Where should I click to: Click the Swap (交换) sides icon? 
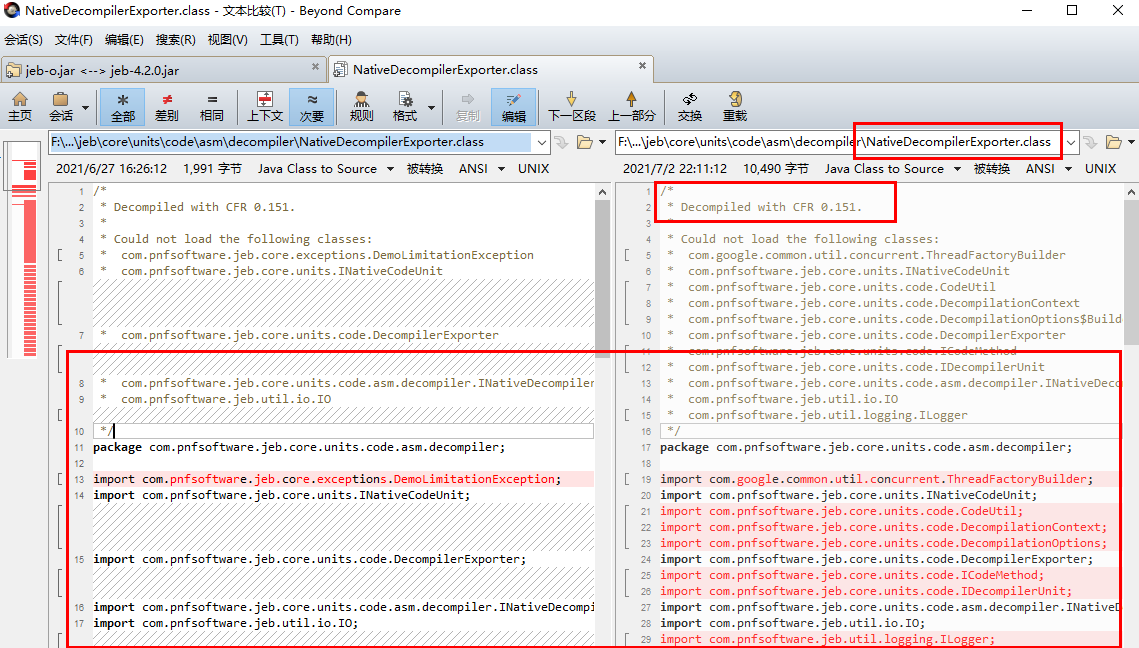pos(689,106)
